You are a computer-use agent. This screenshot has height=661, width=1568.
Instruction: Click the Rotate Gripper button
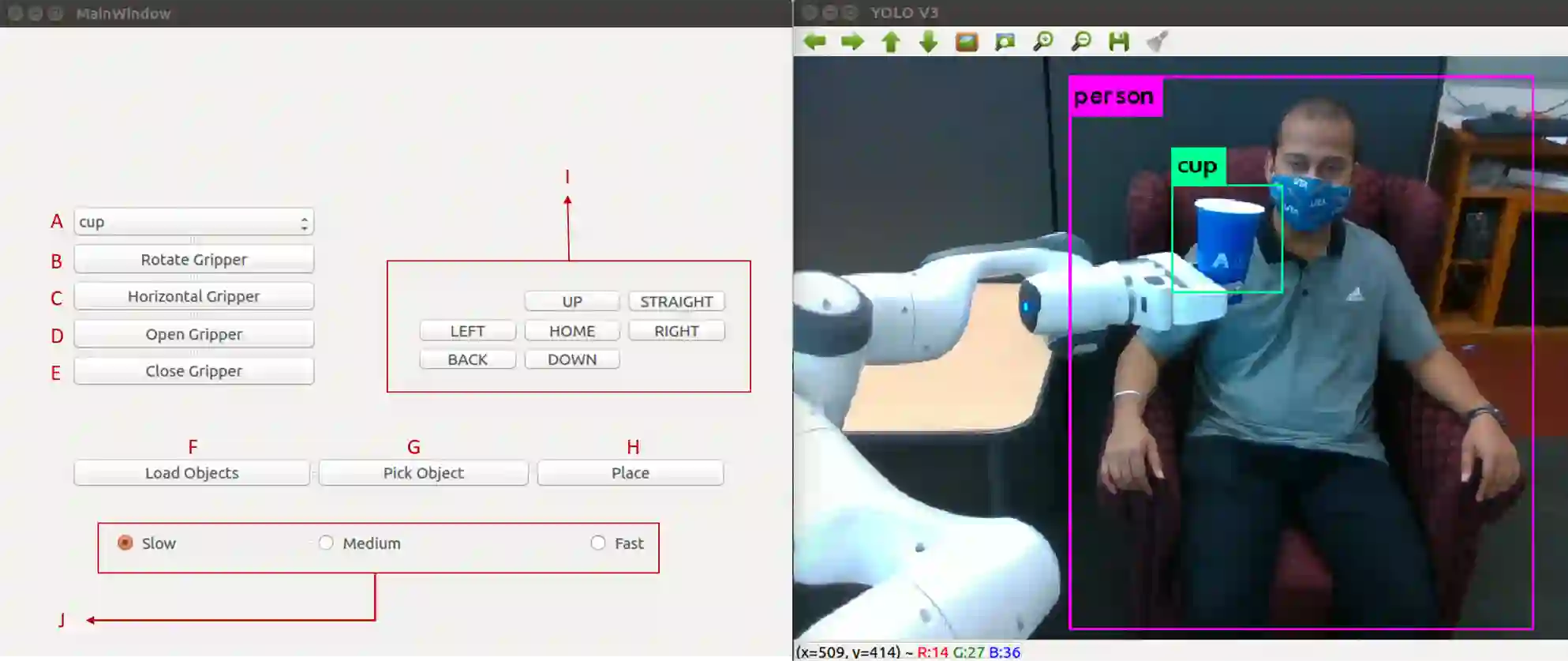(194, 259)
